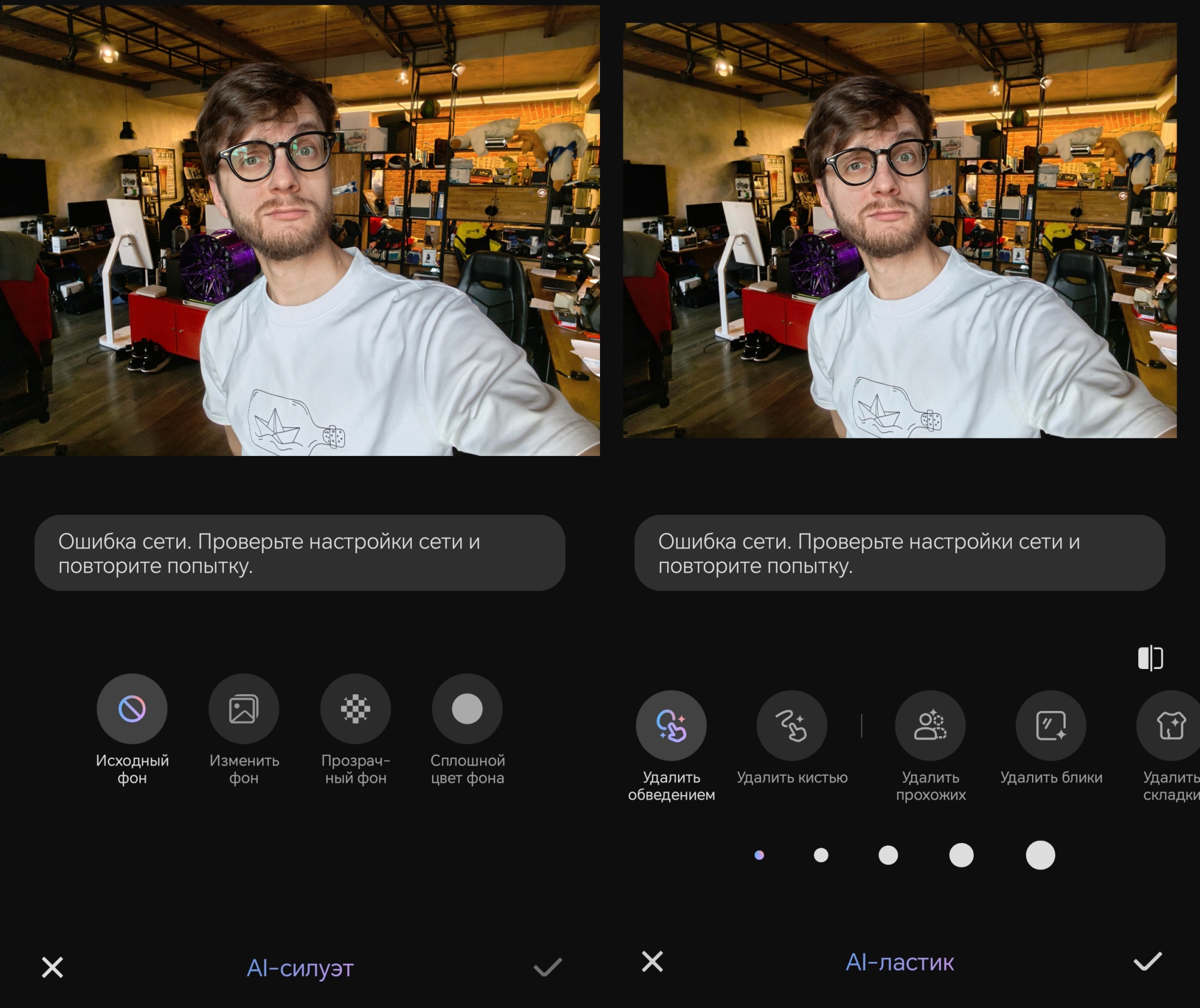Image resolution: width=1200 pixels, height=1008 pixels.
Task: Select the remove-with-brush tool
Action: 792,726
